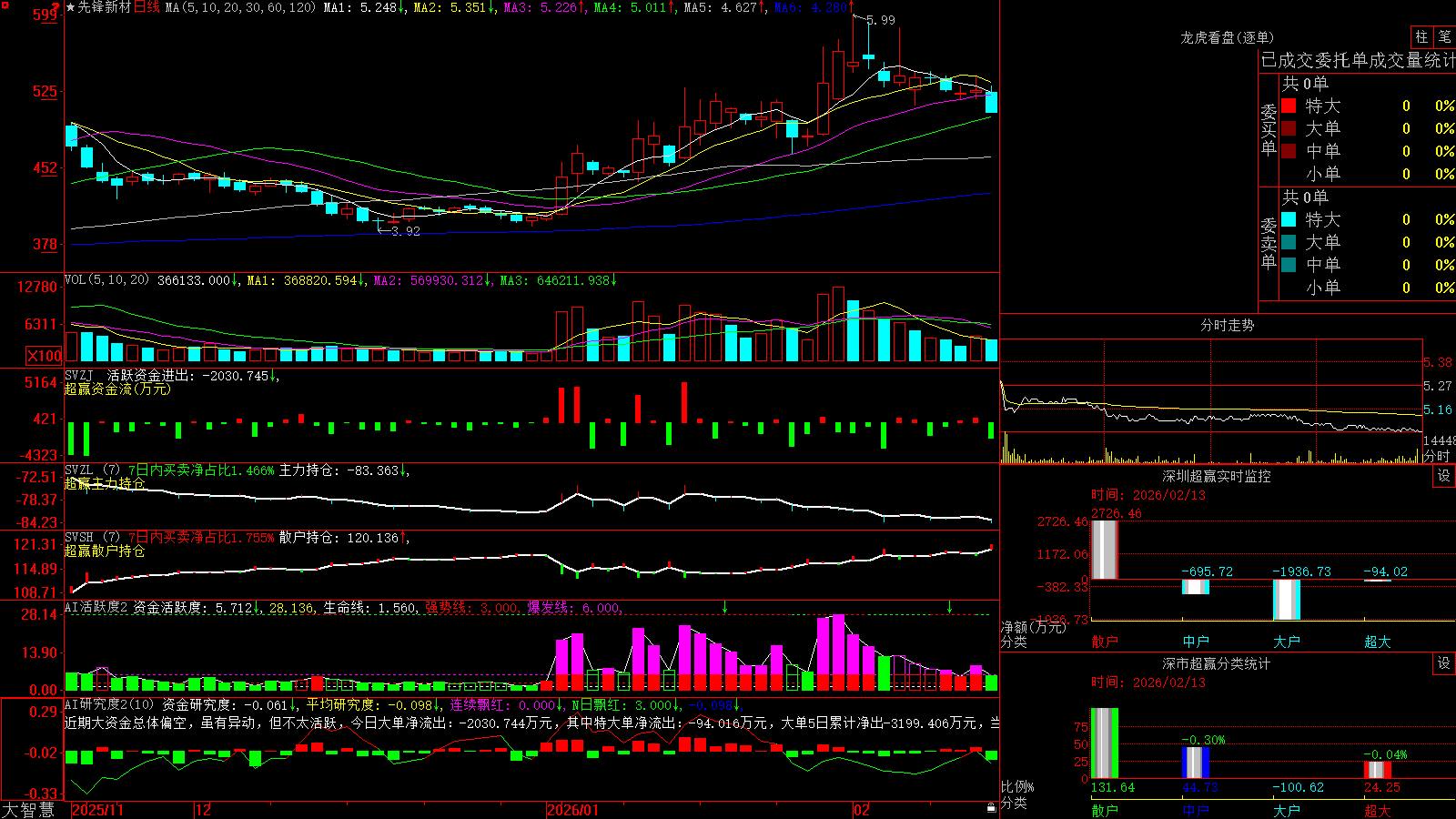The width and height of the screenshot is (1456, 819).
Task: Click the 爆发线: 6.000 label
Action: (574, 608)
